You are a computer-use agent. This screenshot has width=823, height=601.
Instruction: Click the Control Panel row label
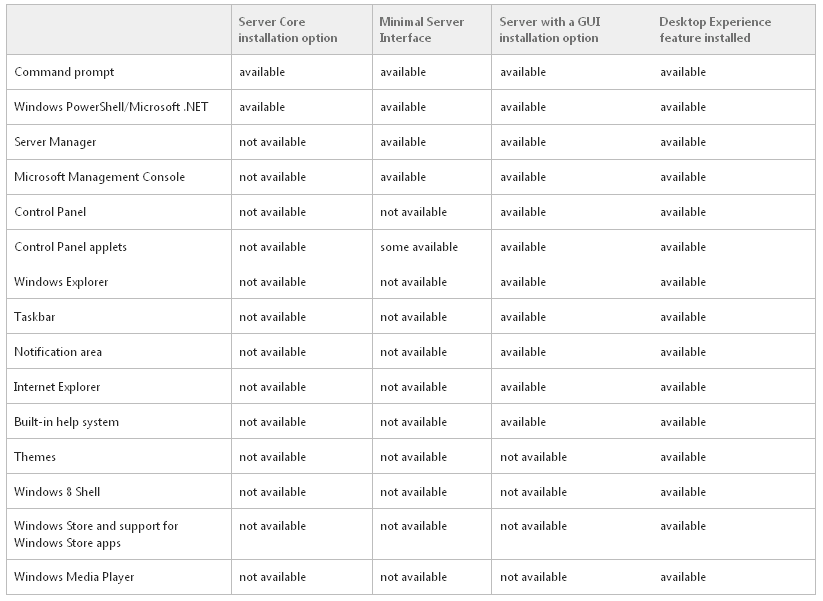(50, 212)
